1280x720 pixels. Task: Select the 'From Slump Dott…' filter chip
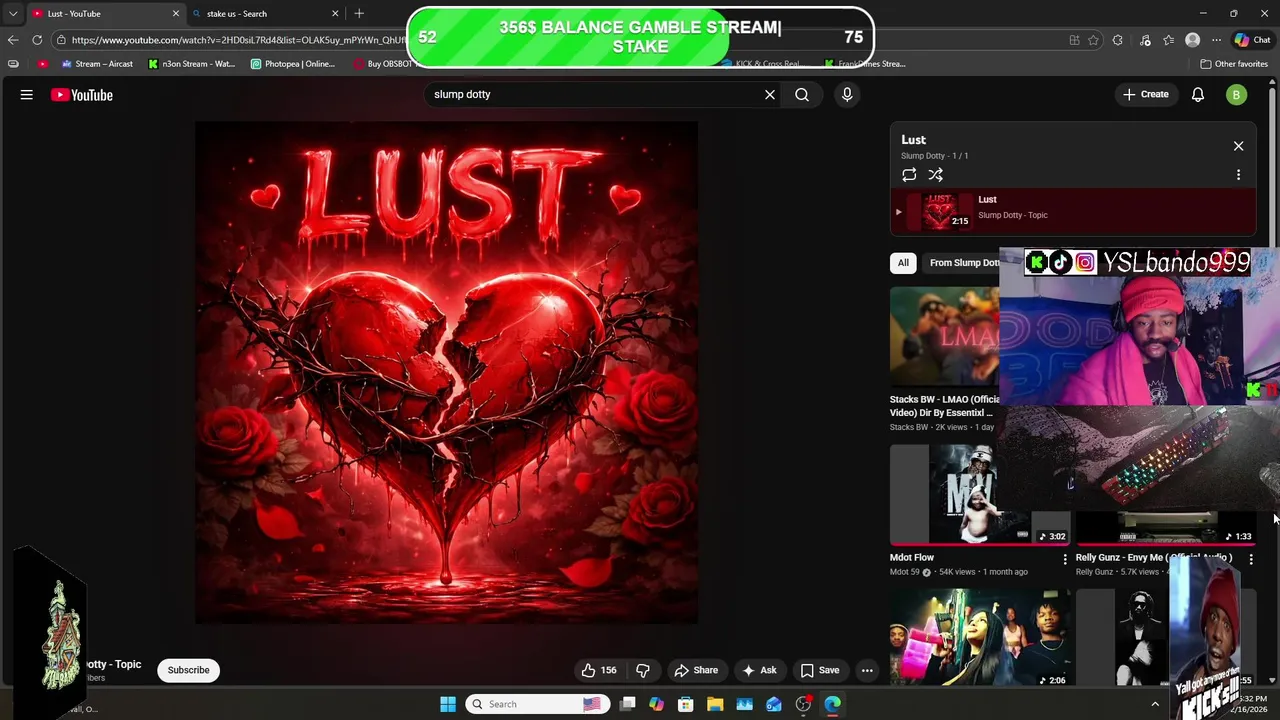click(963, 263)
